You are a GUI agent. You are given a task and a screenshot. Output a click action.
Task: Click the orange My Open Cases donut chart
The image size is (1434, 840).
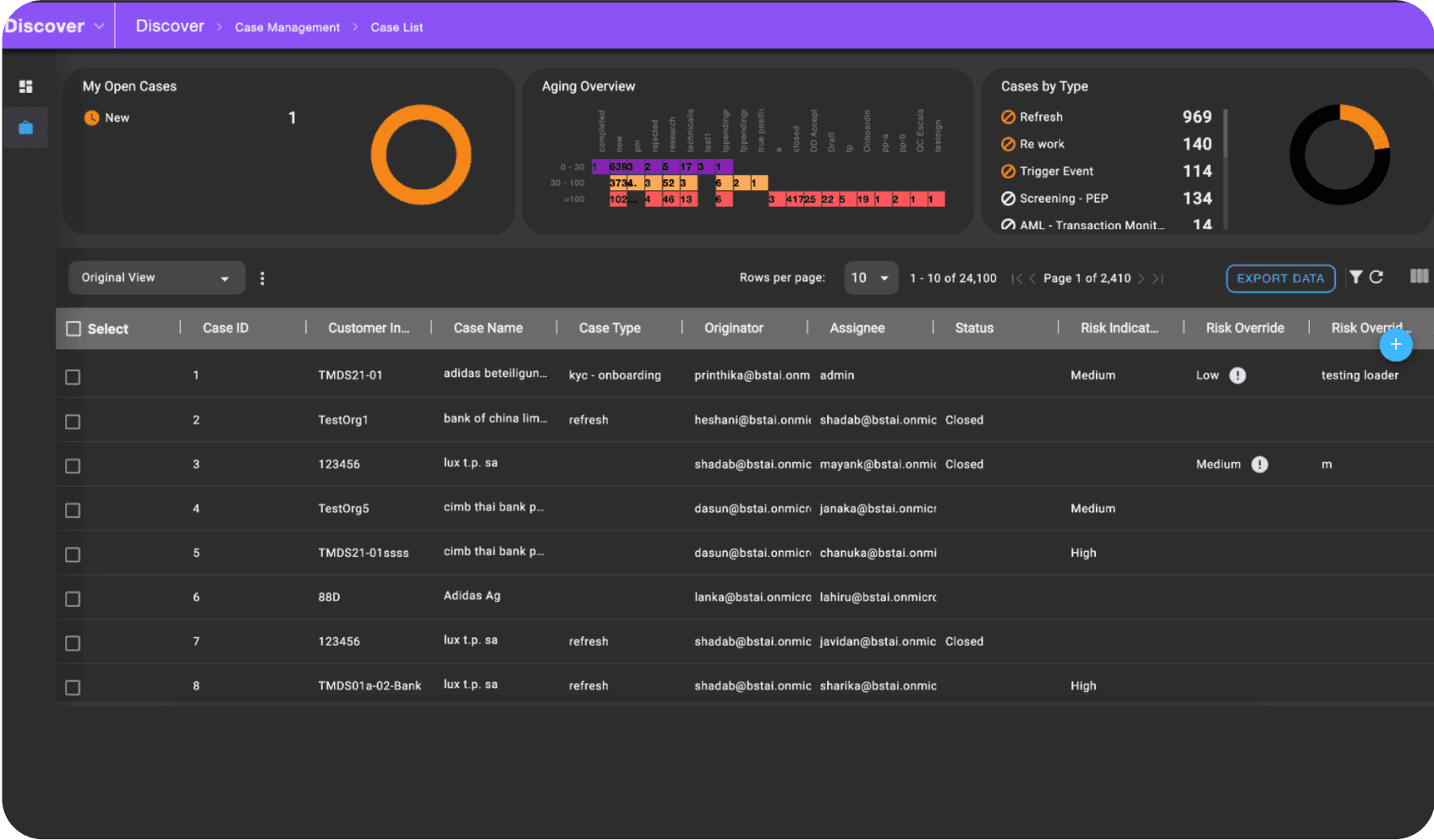tap(421, 155)
